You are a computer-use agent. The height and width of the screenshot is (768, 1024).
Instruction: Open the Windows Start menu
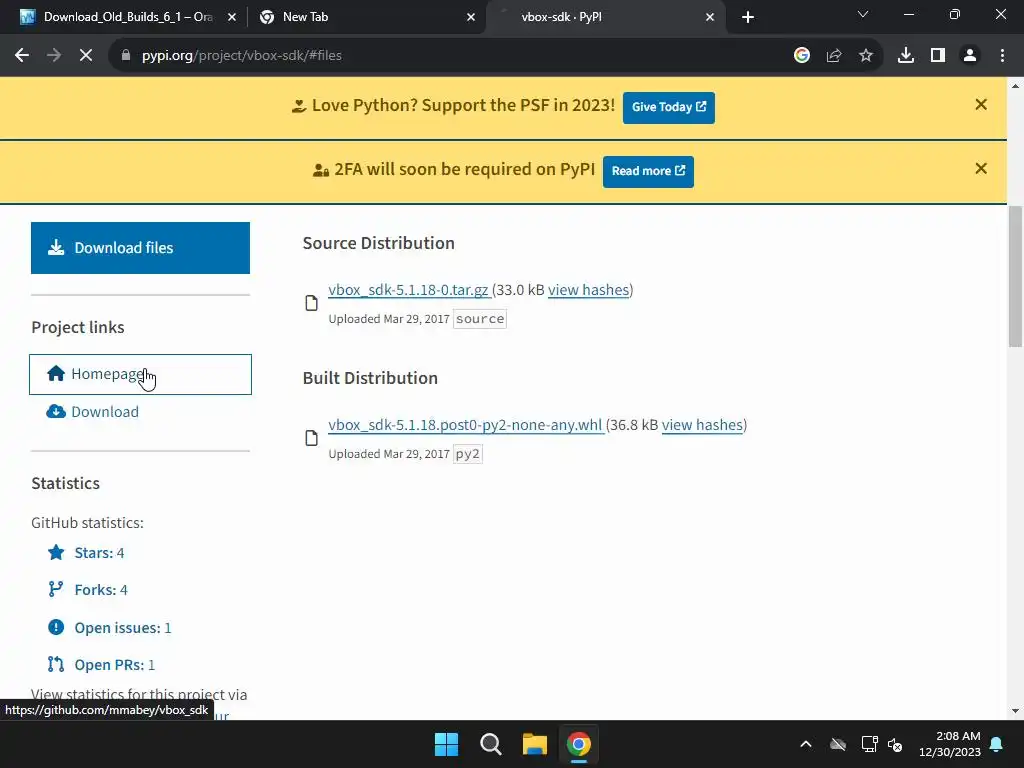(x=447, y=744)
